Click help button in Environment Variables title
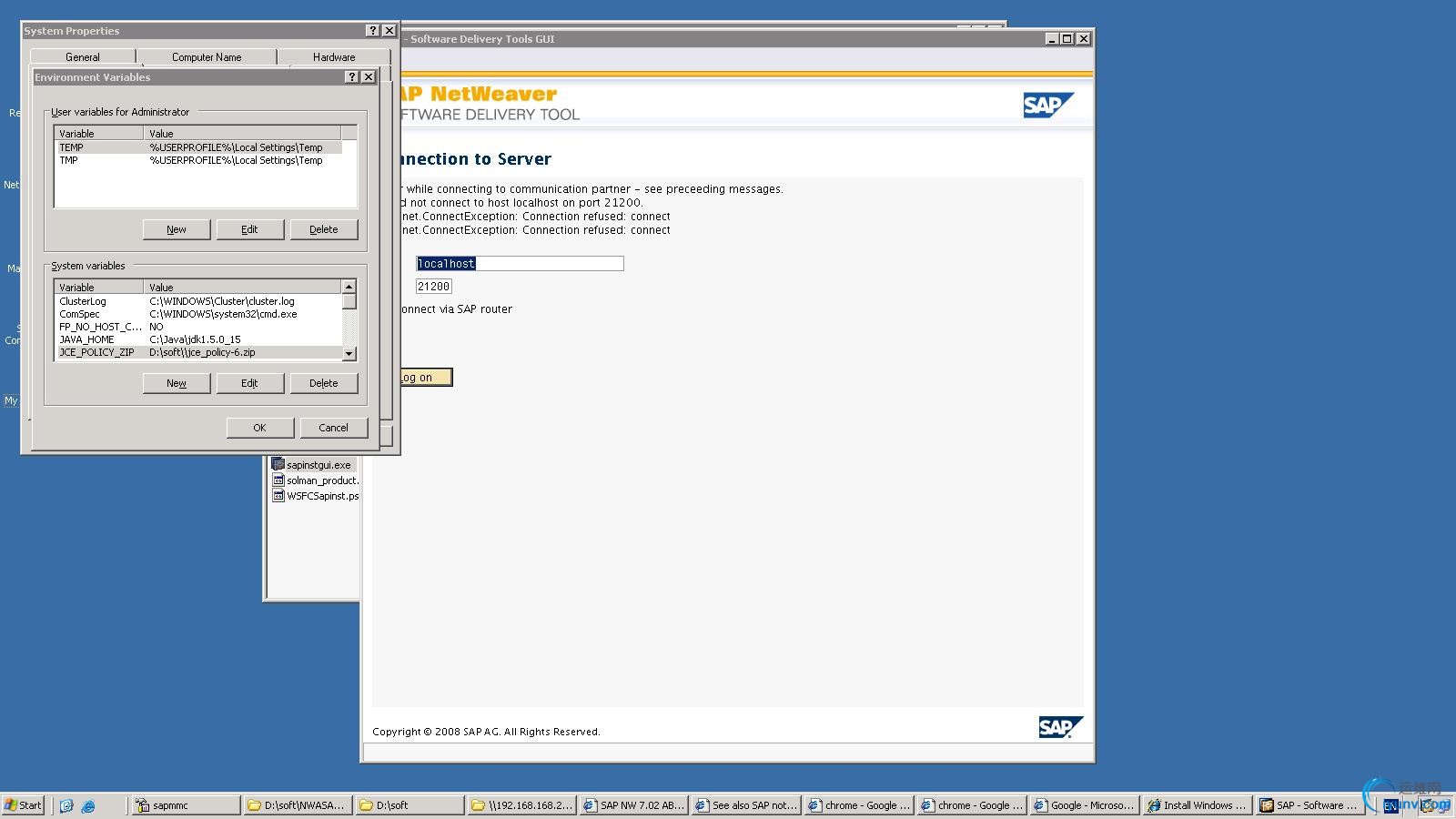Screen dimensions: 1456x819 click(352, 77)
